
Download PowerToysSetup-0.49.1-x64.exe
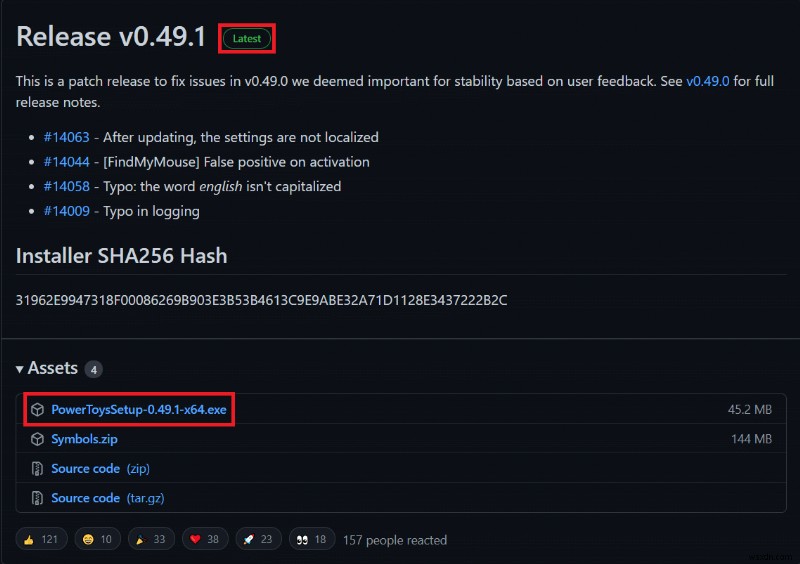139,409
